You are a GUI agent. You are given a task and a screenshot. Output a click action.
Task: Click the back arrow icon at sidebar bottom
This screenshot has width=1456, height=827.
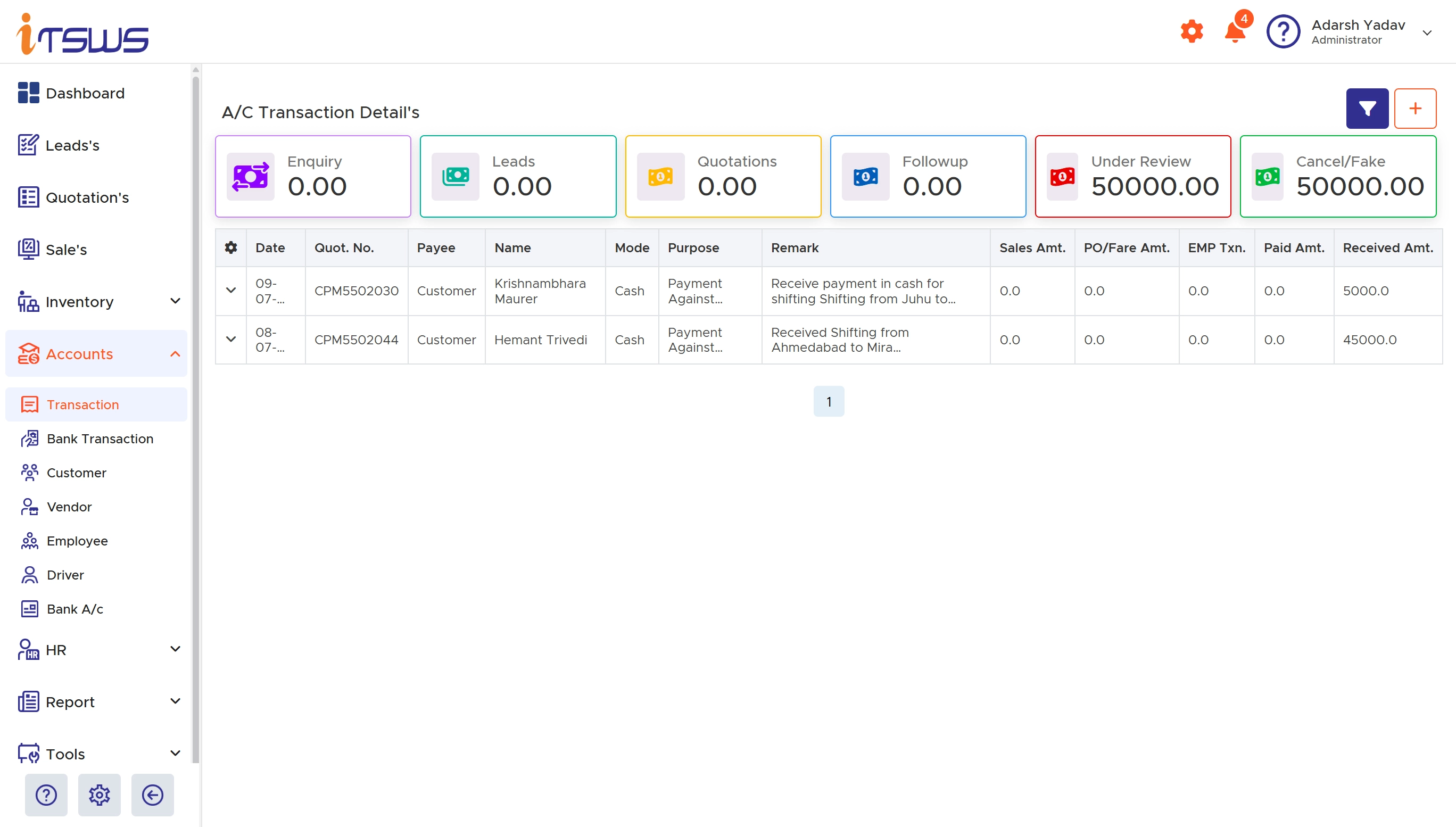[152, 795]
